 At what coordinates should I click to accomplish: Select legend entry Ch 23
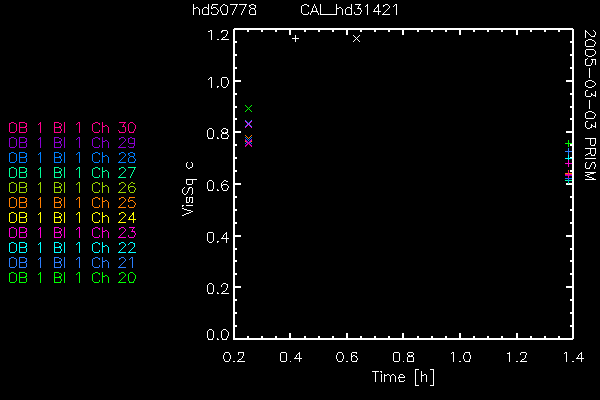pyautogui.click(x=72, y=233)
